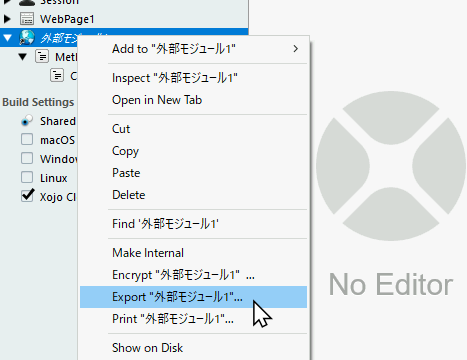Choose Cut from context menu

193,129
